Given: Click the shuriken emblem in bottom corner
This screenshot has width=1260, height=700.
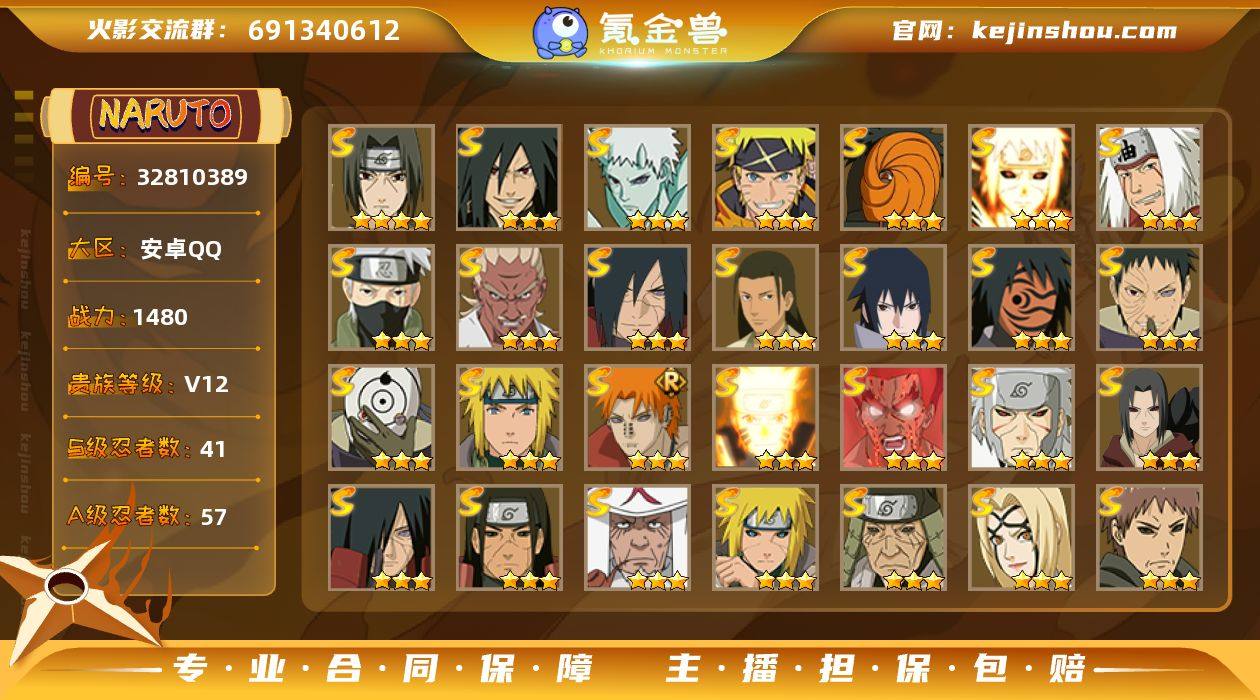Looking at the screenshot, I should click(x=68, y=590).
